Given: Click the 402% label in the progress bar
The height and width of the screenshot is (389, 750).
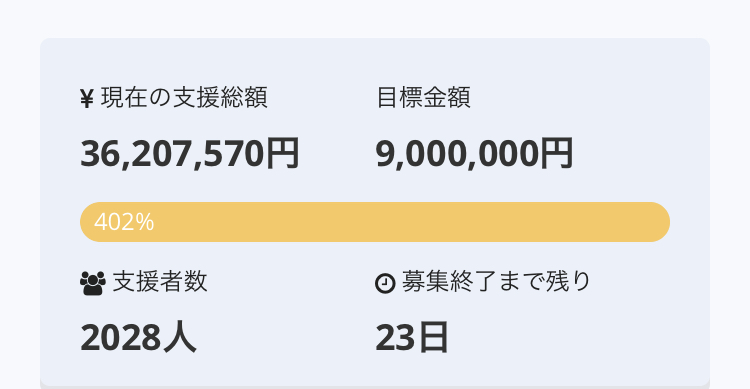Looking at the screenshot, I should [124, 222].
